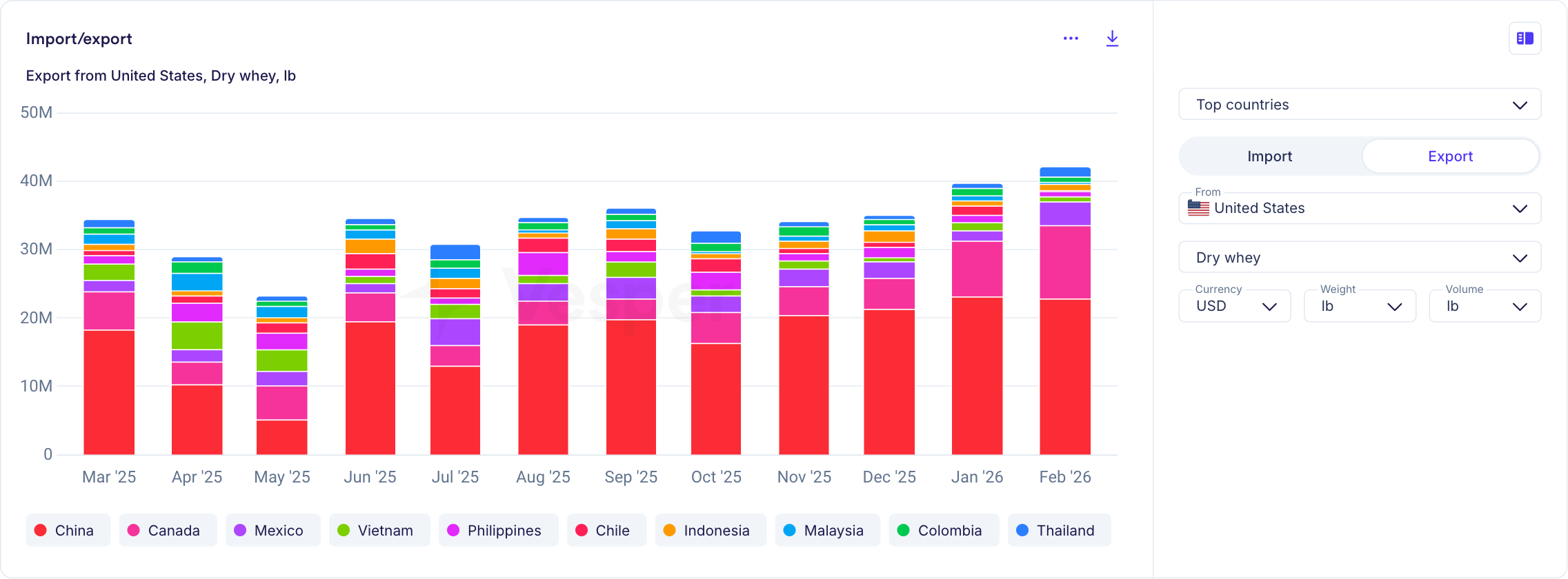Hide the Canada legend series
This screenshot has width=1568, height=579.
tap(168, 530)
